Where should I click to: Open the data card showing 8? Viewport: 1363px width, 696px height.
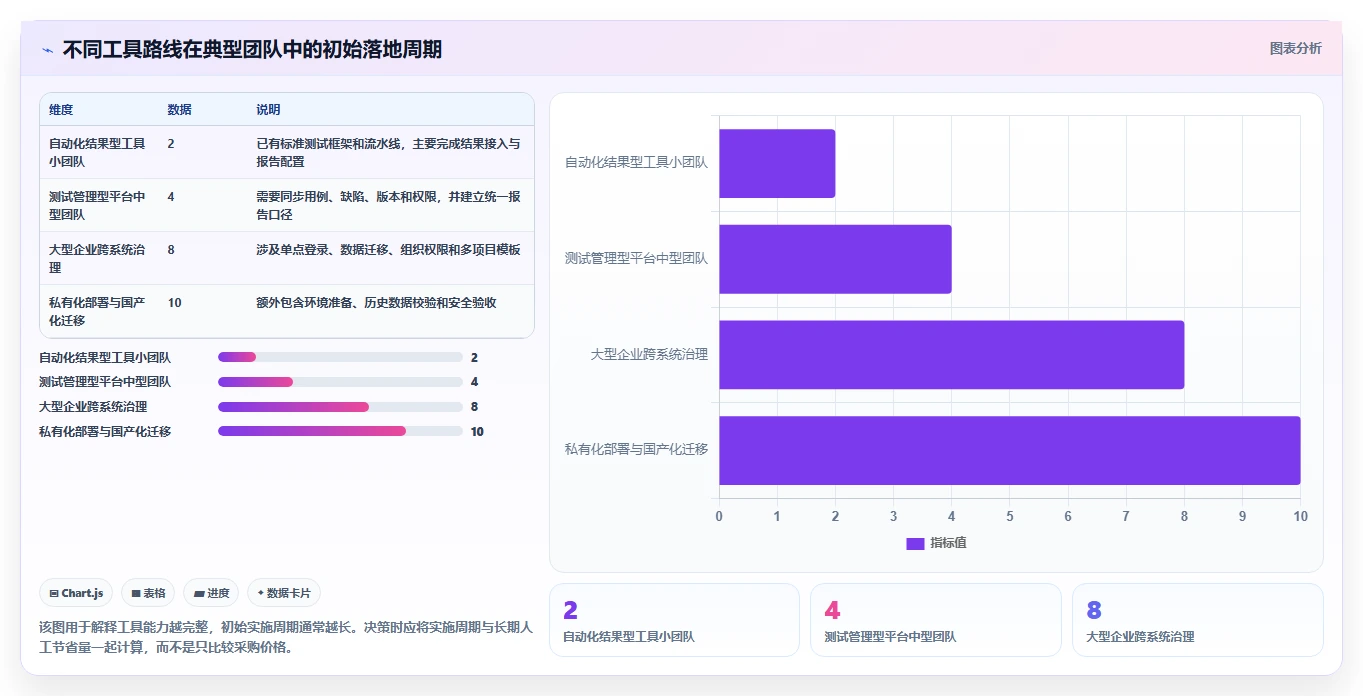click(1198, 620)
